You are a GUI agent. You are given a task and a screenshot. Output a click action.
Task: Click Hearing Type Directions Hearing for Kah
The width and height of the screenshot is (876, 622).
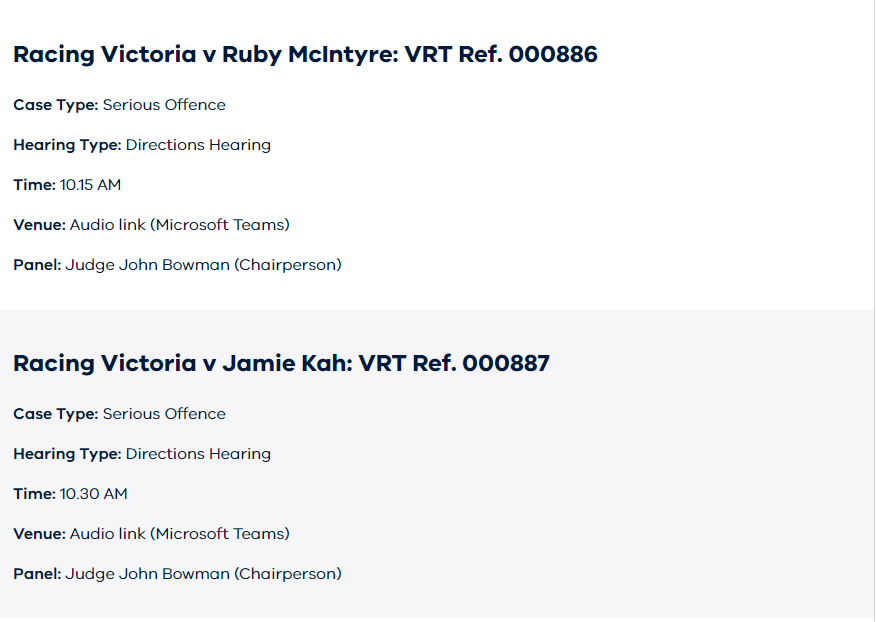[142, 454]
